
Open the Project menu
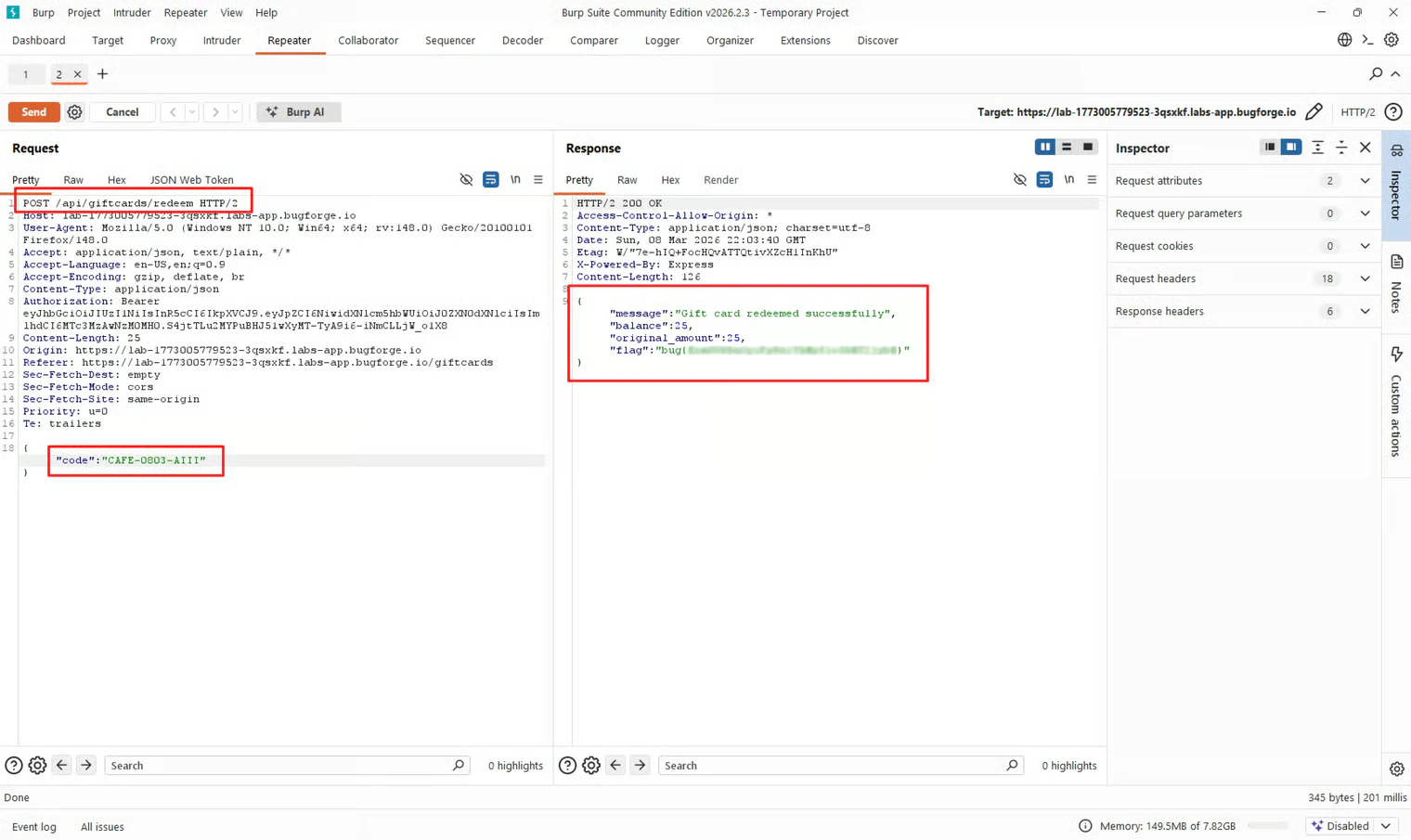point(84,12)
